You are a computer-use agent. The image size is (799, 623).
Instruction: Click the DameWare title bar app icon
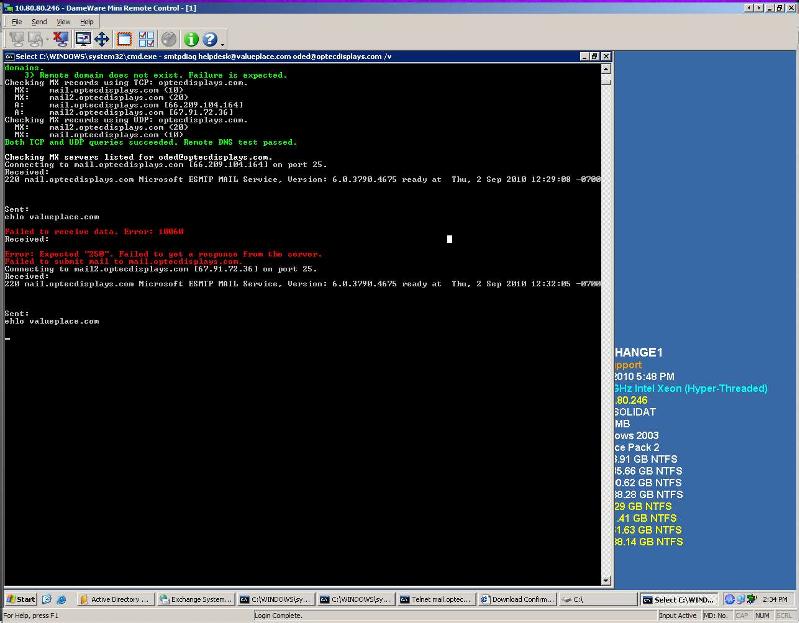8,8
